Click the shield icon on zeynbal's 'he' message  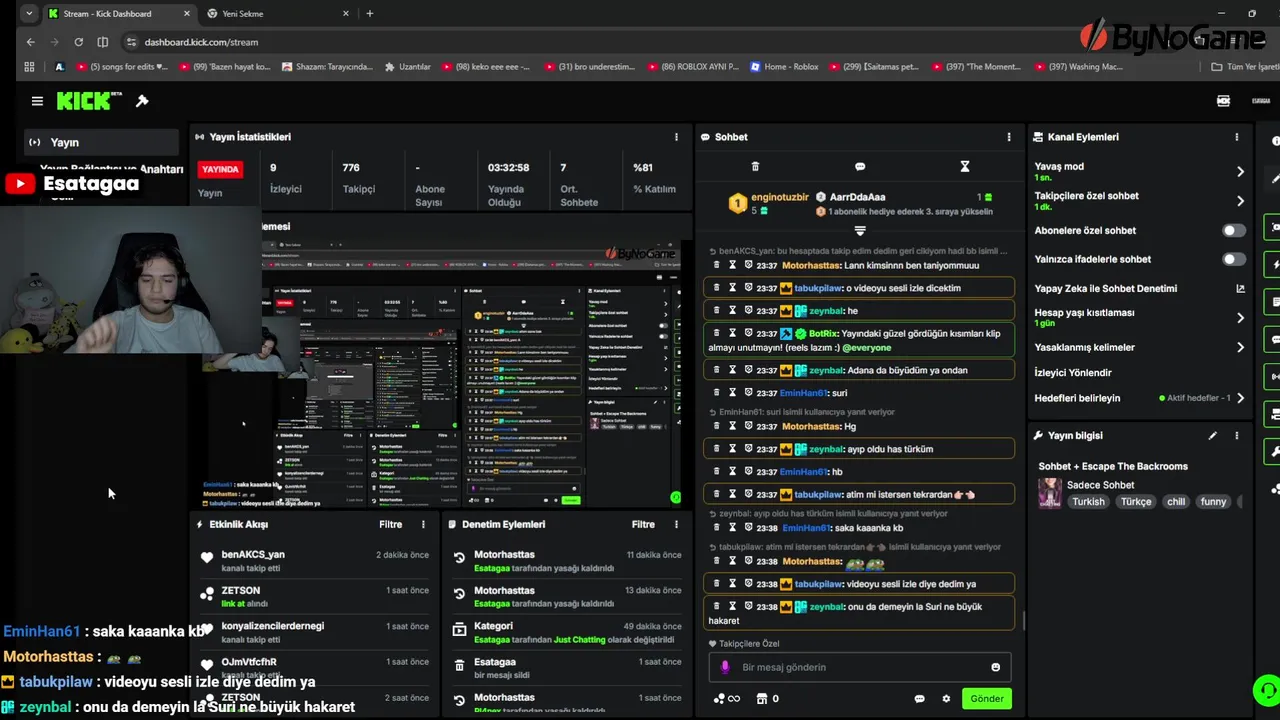click(748, 310)
